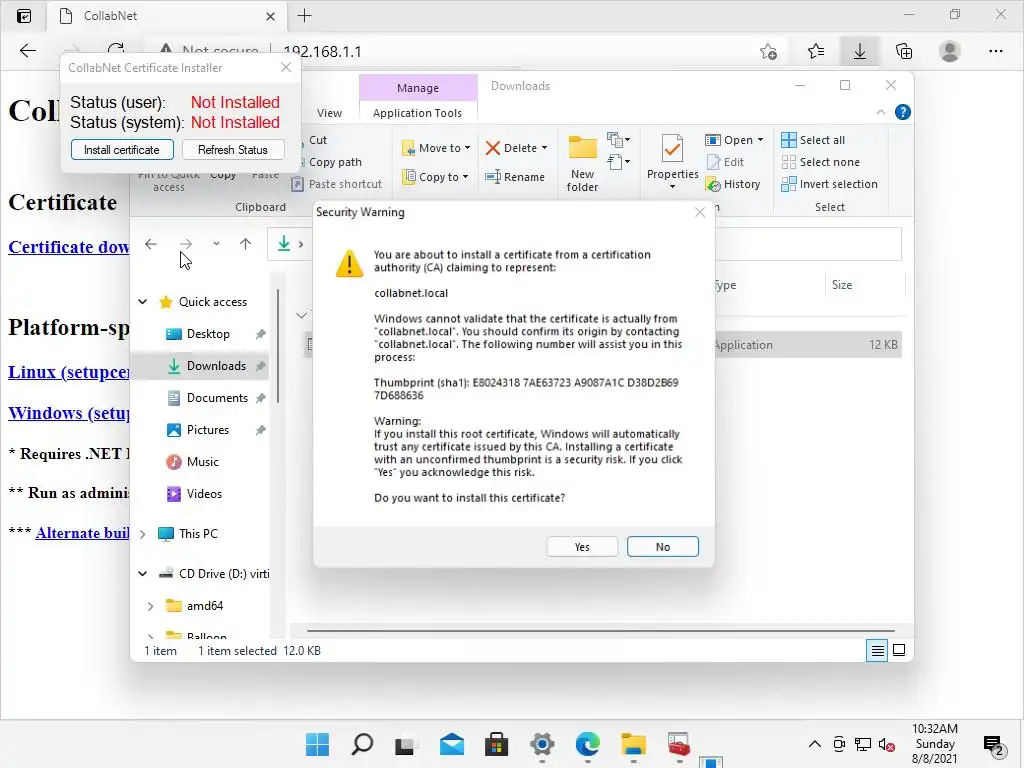Image resolution: width=1024 pixels, height=768 pixels.
Task: Click Explorer back navigation arrow
Action: (151, 244)
